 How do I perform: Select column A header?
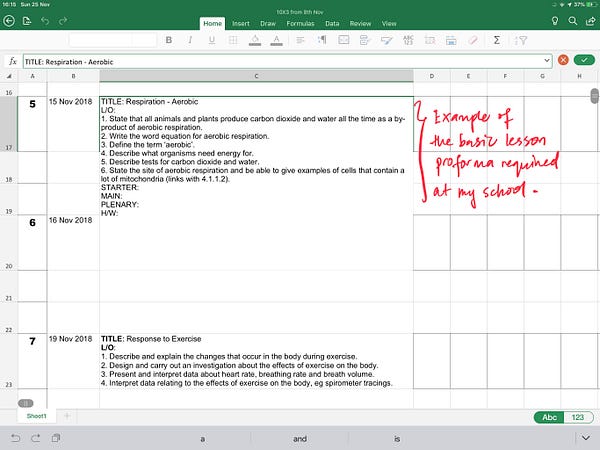pos(33,76)
